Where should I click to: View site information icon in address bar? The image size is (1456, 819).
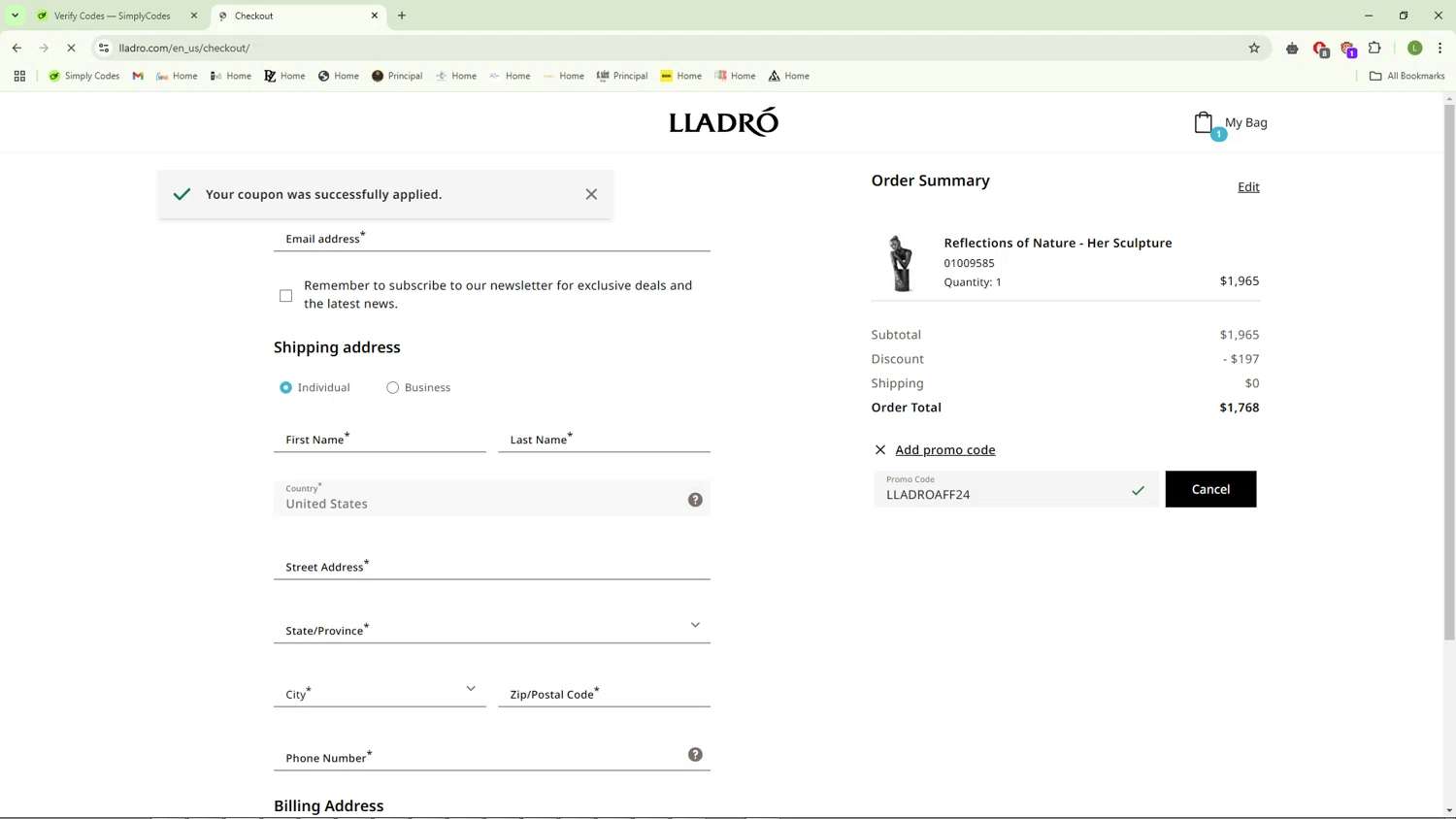point(104,48)
